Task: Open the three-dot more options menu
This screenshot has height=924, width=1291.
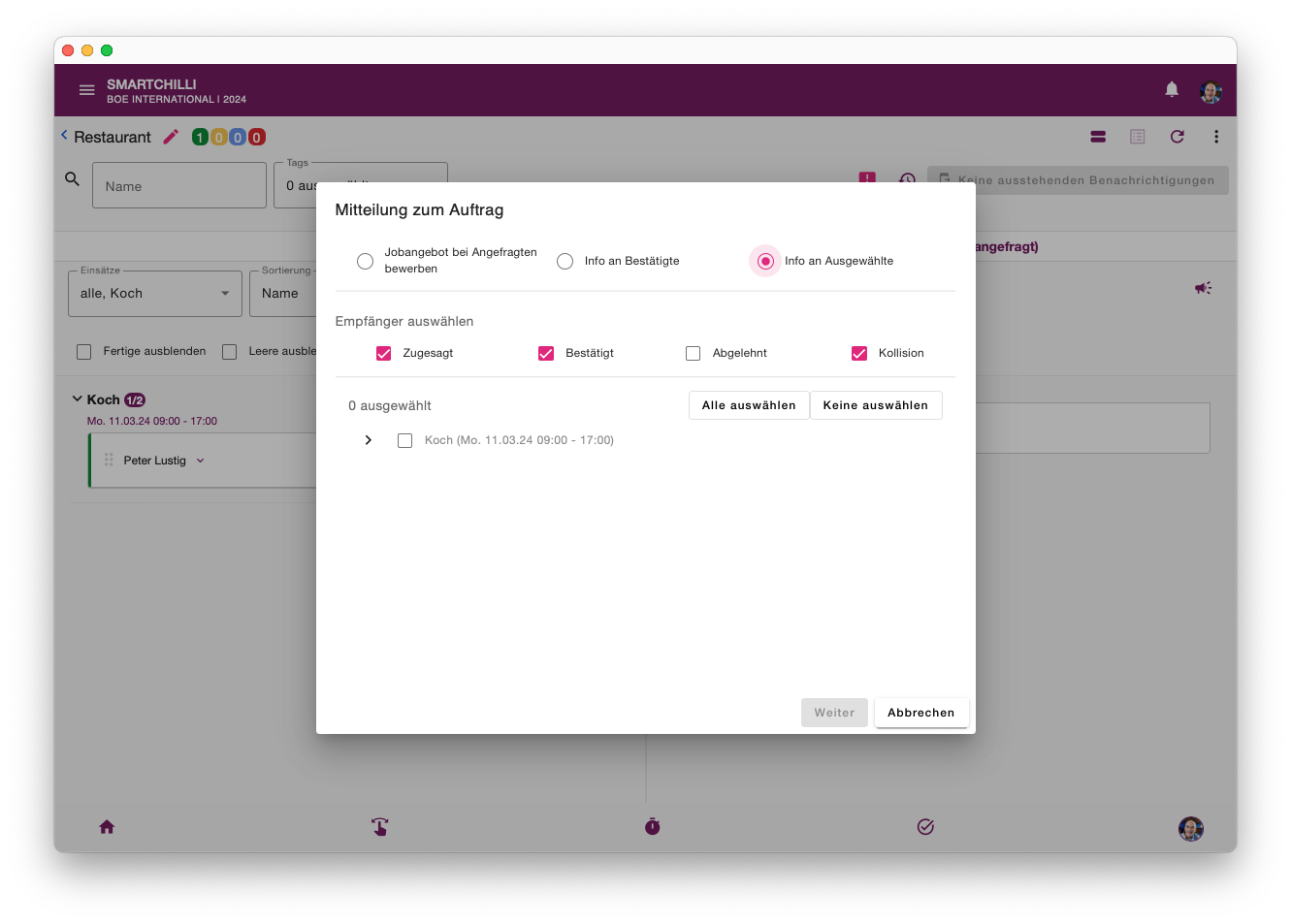Action: pos(1216,137)
